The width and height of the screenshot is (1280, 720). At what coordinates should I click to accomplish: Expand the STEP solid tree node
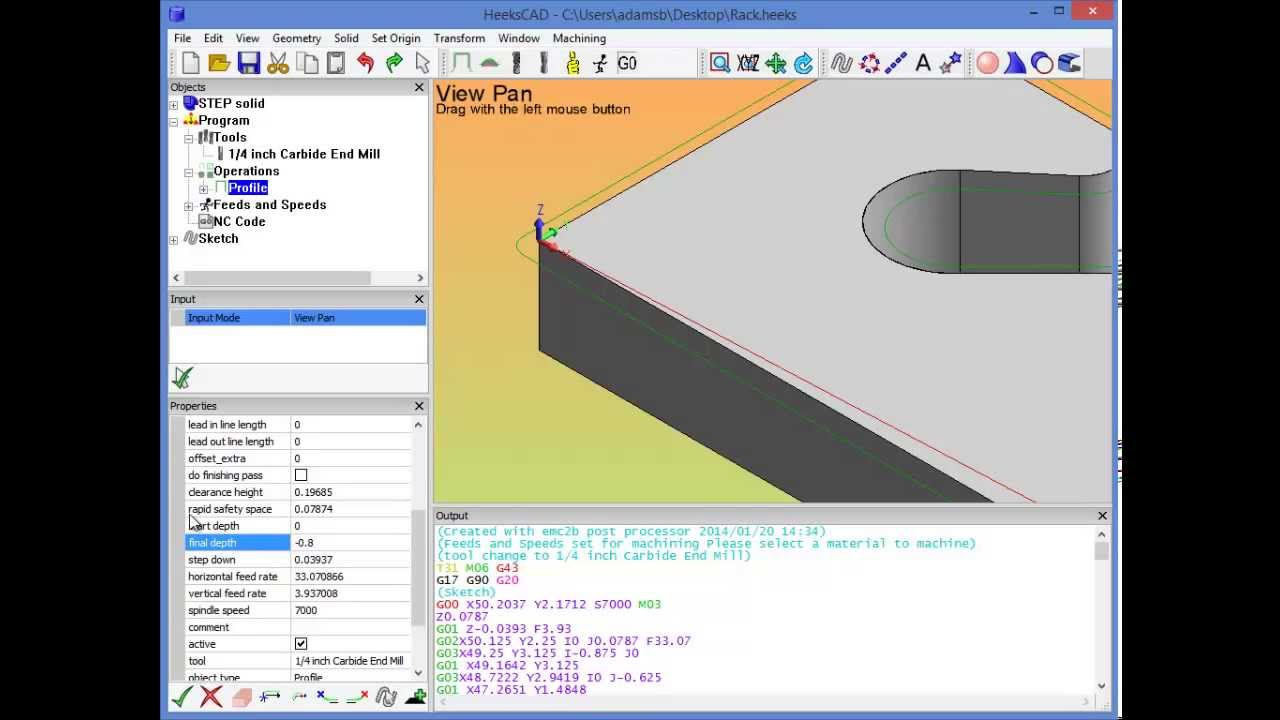tap(174, 104)
